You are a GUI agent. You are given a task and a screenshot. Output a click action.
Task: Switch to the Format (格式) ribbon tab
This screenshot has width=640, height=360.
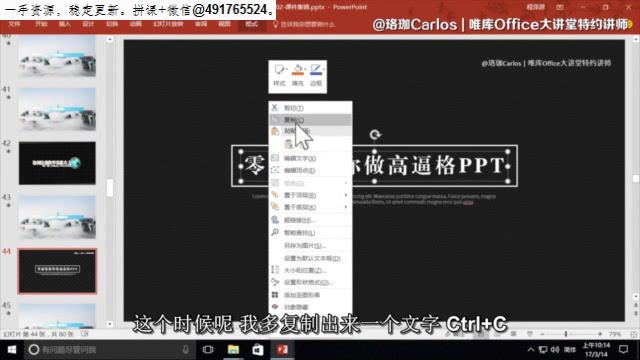click(x=251, y=24)
